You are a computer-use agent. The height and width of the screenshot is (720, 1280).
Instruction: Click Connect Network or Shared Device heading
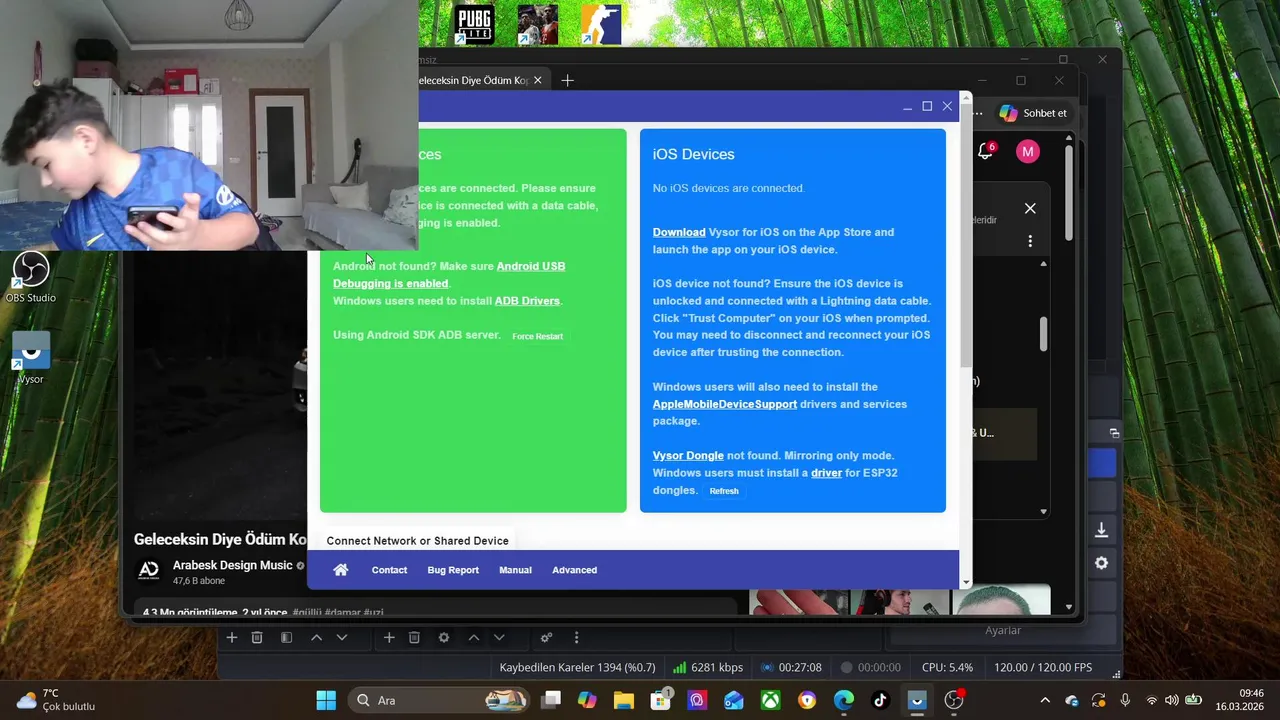[417, 541]
